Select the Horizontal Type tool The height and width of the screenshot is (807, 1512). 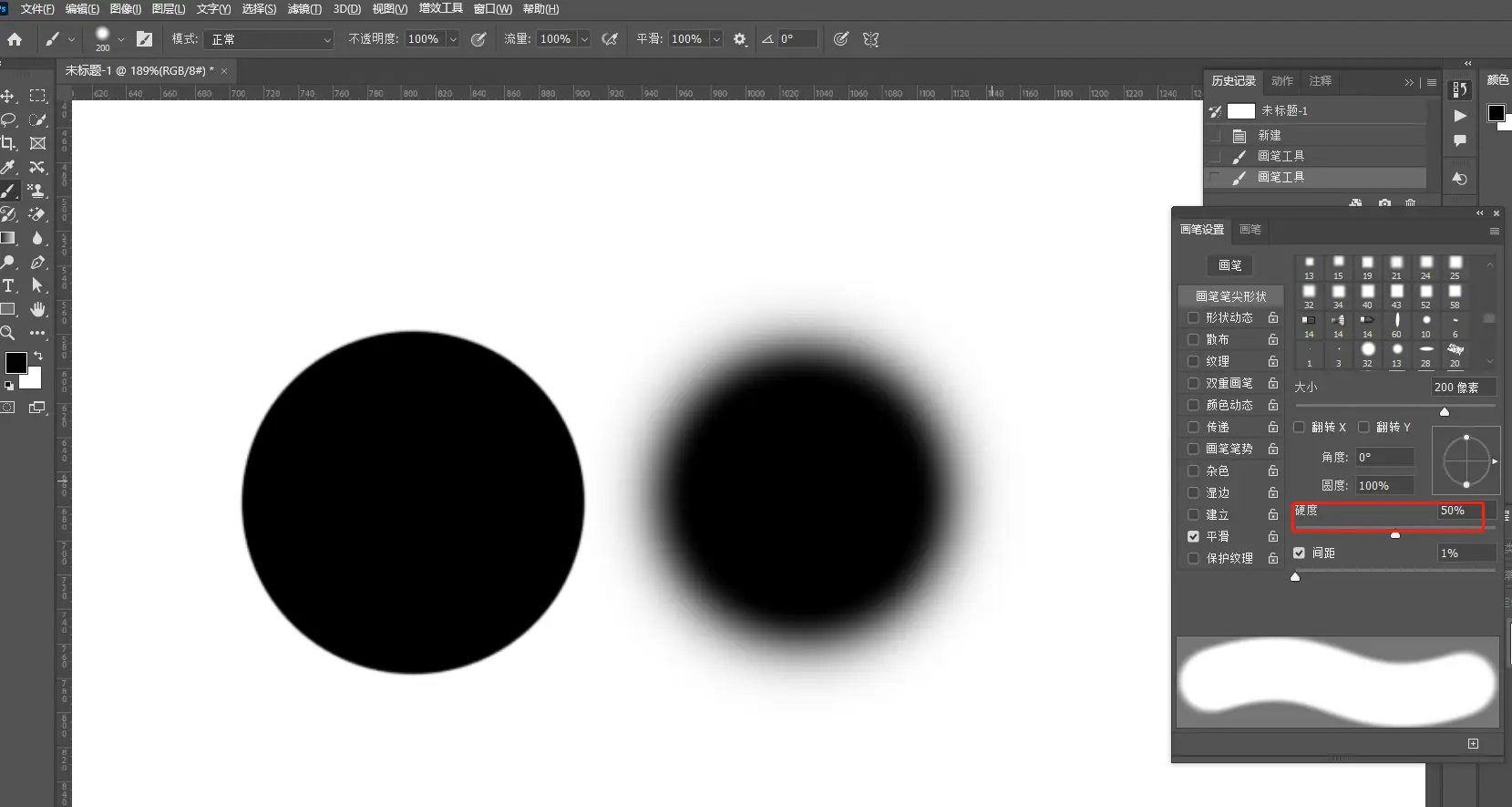tap(8, 285)
